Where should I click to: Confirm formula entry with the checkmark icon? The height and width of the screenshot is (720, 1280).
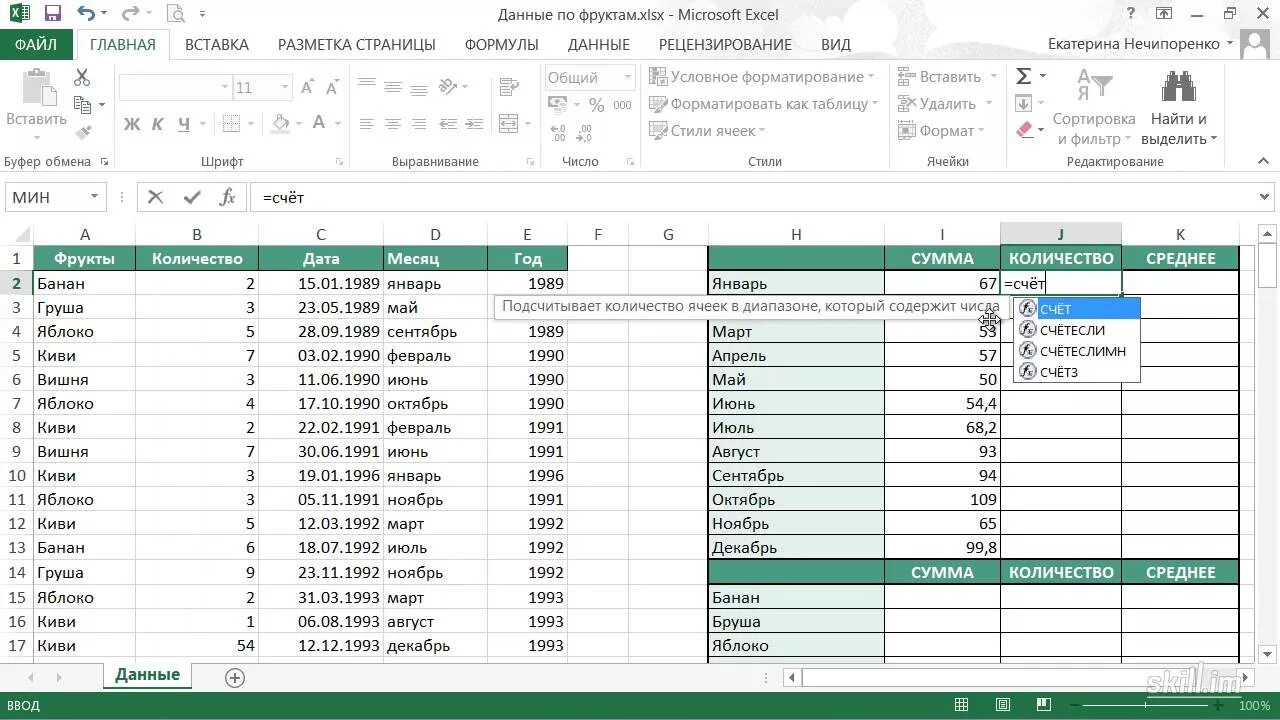tap(191, 197)
